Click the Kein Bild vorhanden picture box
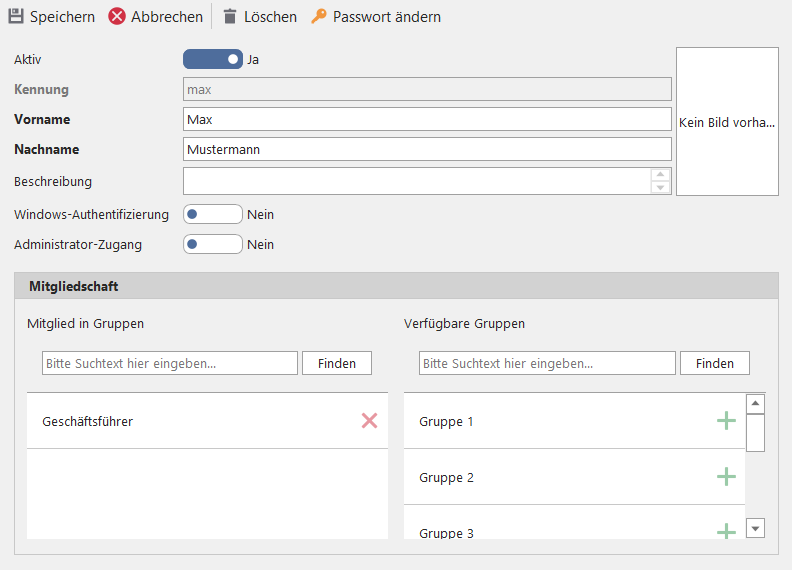The width and height of the screenshot is (792, 570). pyautogui.click(x=727, y=122)
